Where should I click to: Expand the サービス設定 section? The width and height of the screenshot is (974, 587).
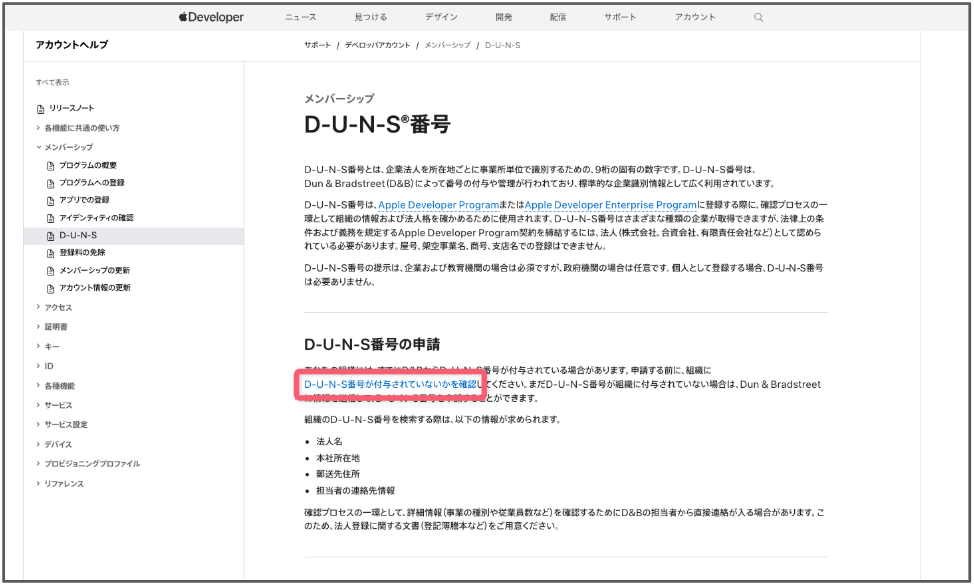click(x=62, y=425)
